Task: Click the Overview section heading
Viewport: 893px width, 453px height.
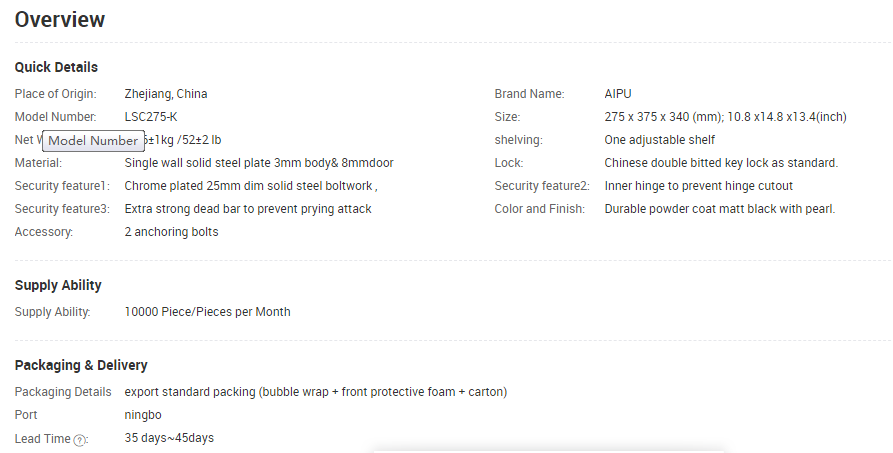Action: point(60,20)
